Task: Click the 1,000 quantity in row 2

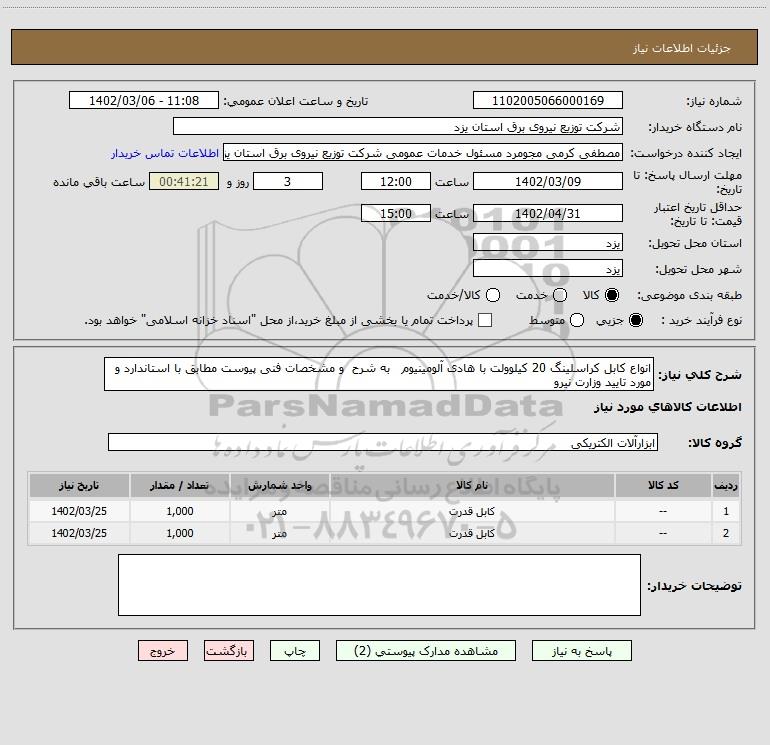Action: (180, 533)
